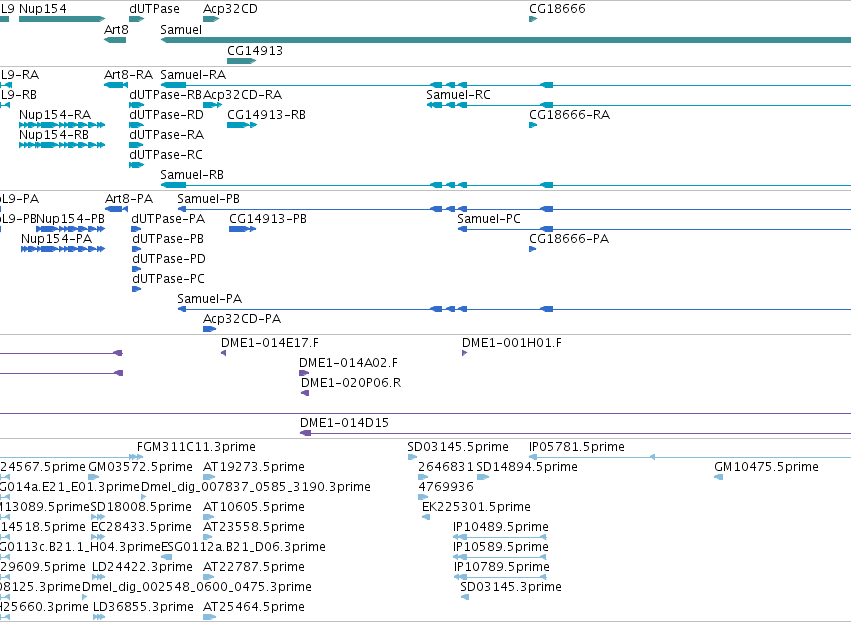Select the FGM311C11.3prime EST label
The image size is (851, 622).
tap(196, 447)
